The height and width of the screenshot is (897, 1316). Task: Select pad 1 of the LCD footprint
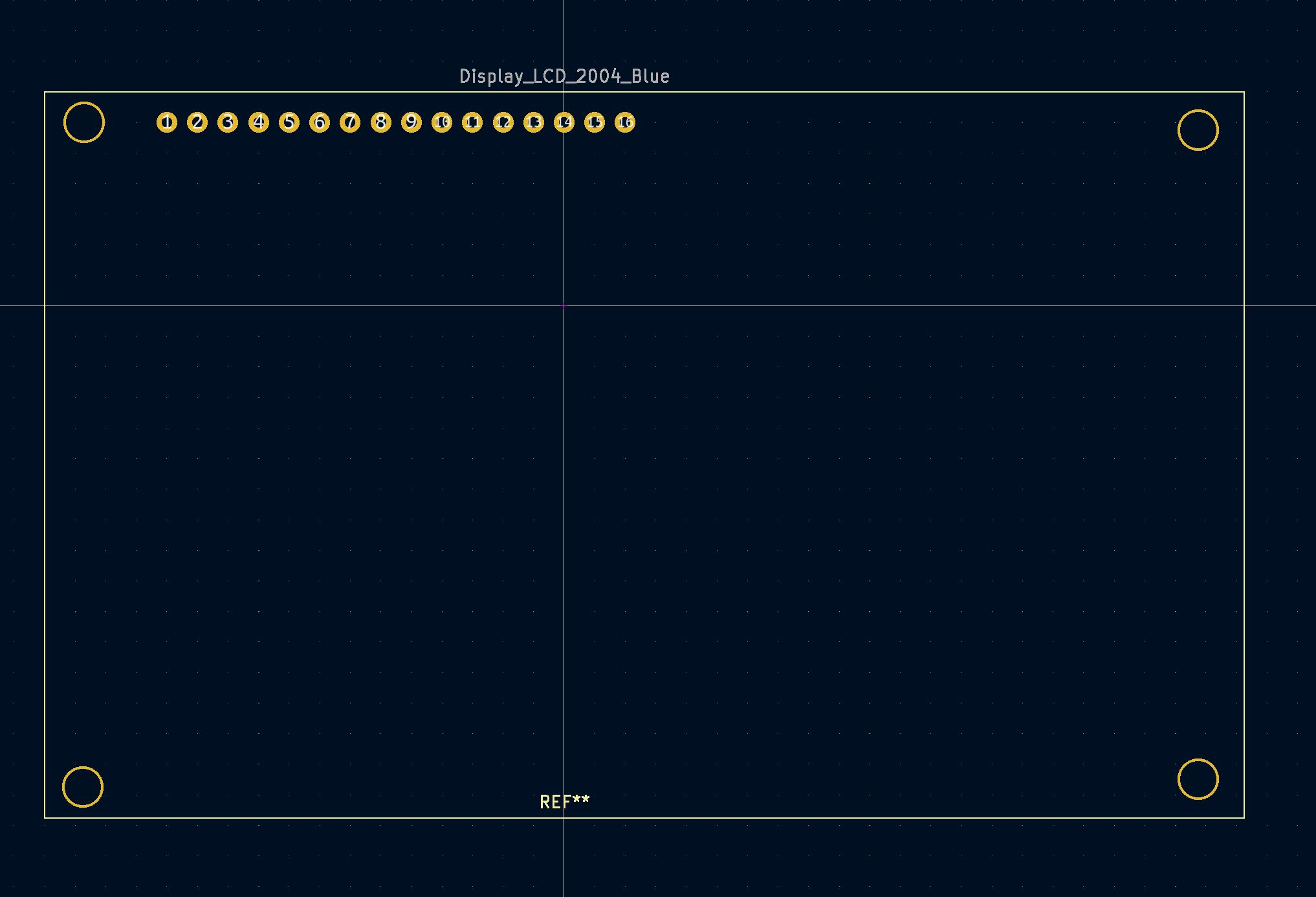click(167, 122)
